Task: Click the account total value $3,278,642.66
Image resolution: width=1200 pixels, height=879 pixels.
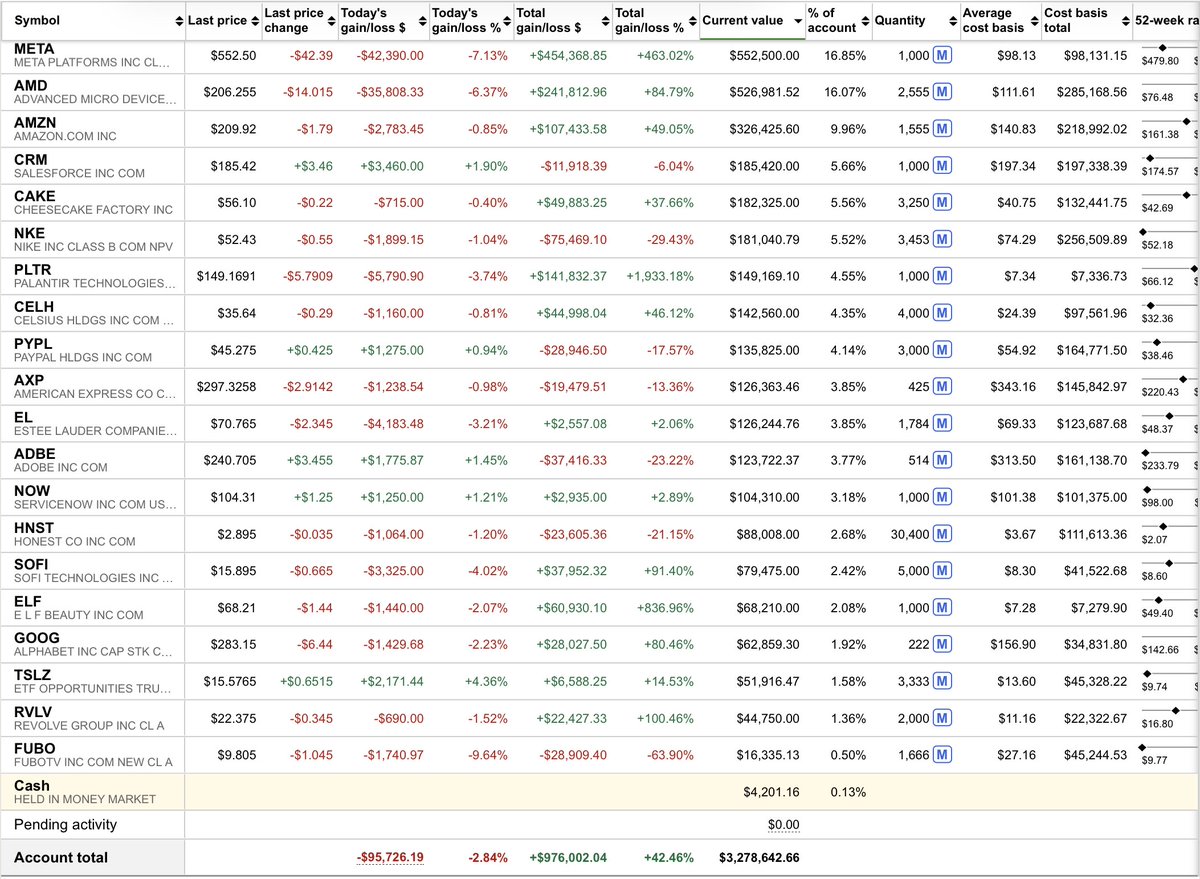Action: point(759,858)
